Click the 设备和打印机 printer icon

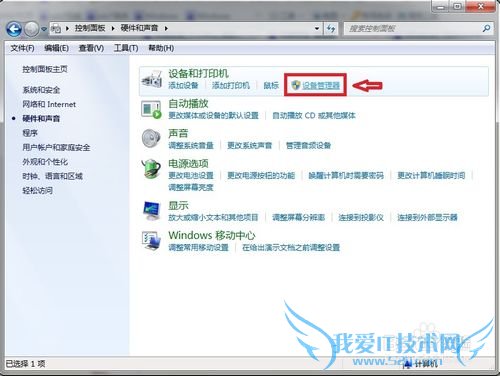(152, 79)
